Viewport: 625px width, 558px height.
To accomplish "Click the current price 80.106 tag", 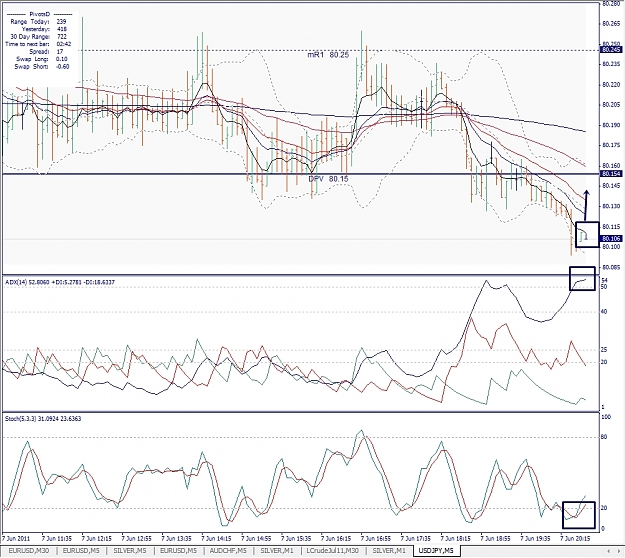I will 611,238.
